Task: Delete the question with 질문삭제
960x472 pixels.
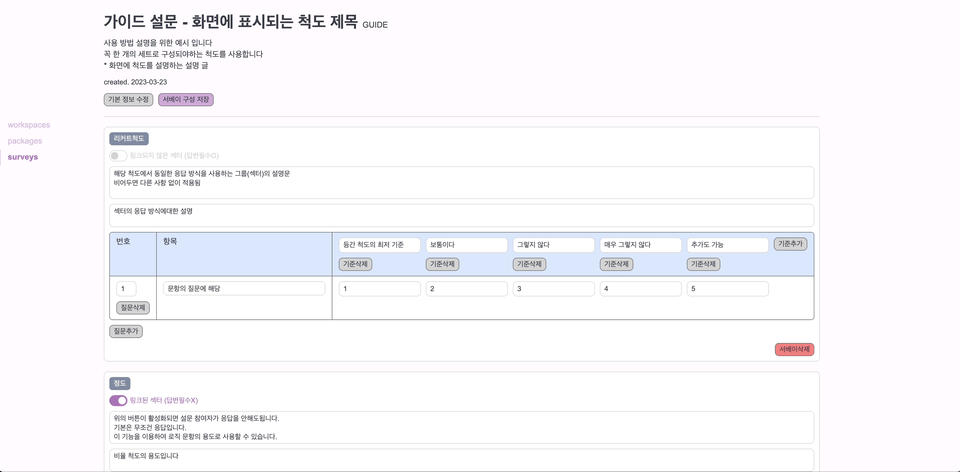Action: [x=133, y=309]
